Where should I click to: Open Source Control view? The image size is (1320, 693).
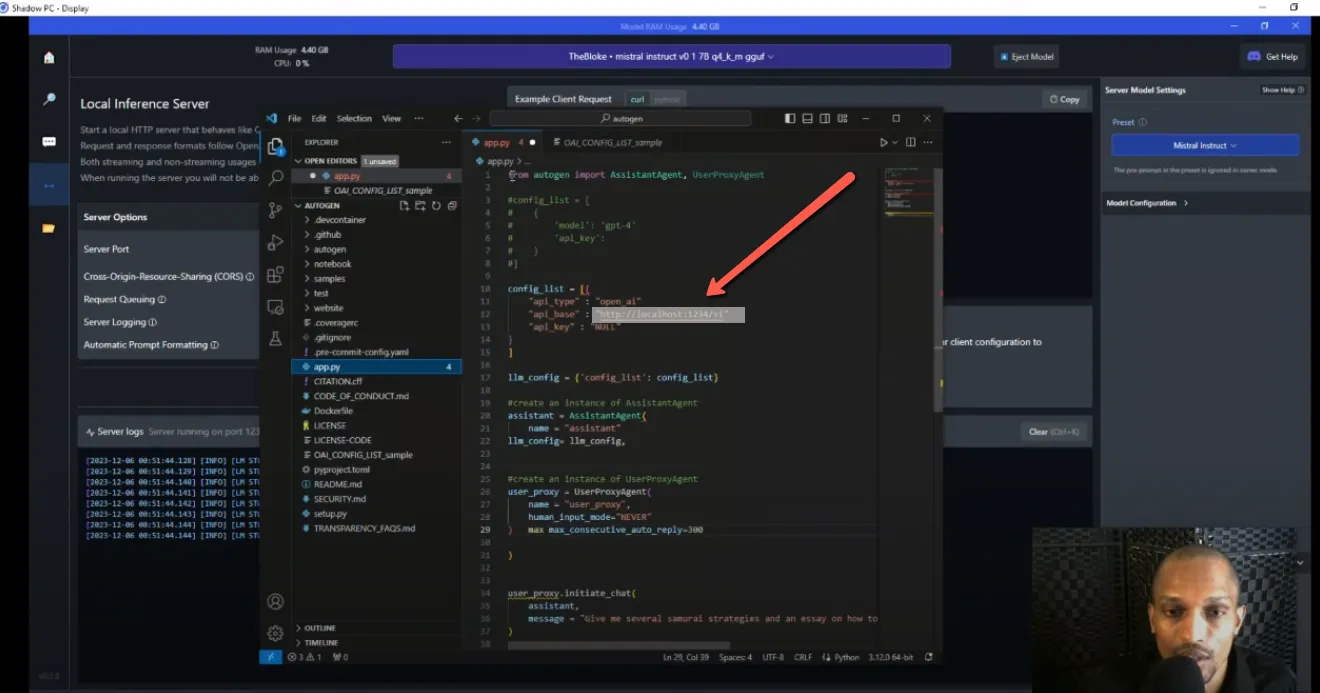tap(275, 210)
